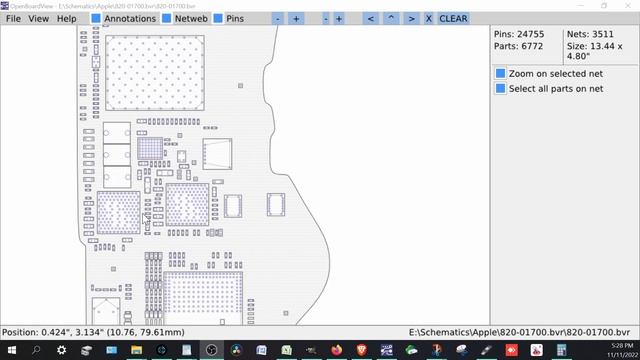This screenshot has width=640, height=360.
Task: Open the Windows Start menu
Action: click(12, 350)
